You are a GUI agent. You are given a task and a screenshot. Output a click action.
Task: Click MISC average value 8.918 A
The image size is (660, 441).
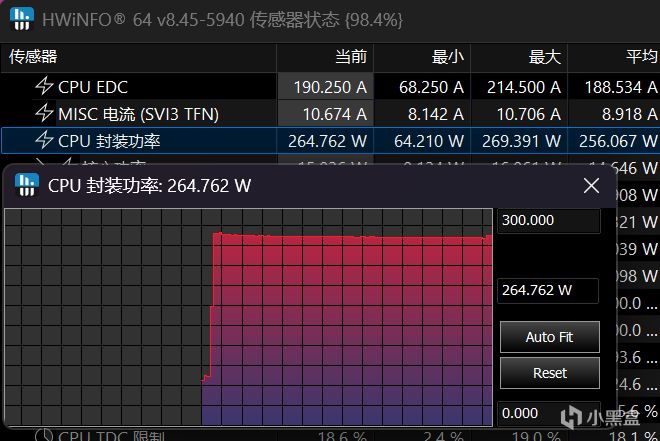[629, 114]
